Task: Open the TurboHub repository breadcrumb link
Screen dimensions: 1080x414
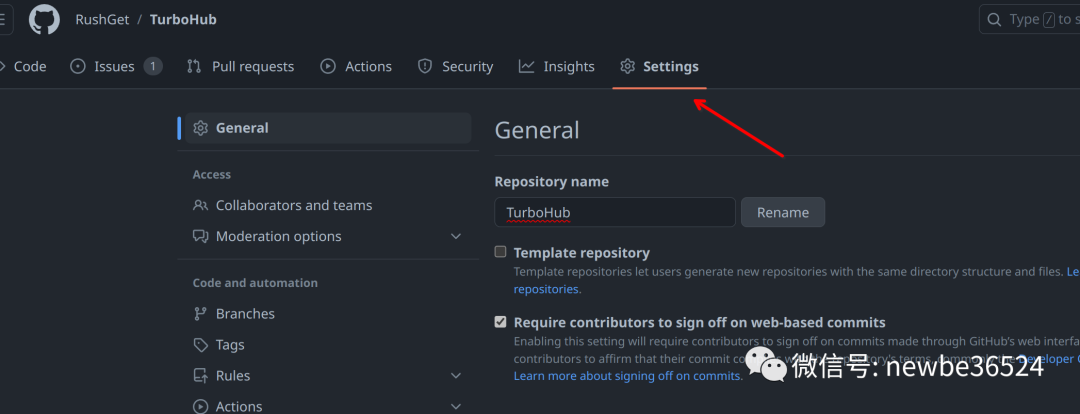Action: click(x=183, y=19)
